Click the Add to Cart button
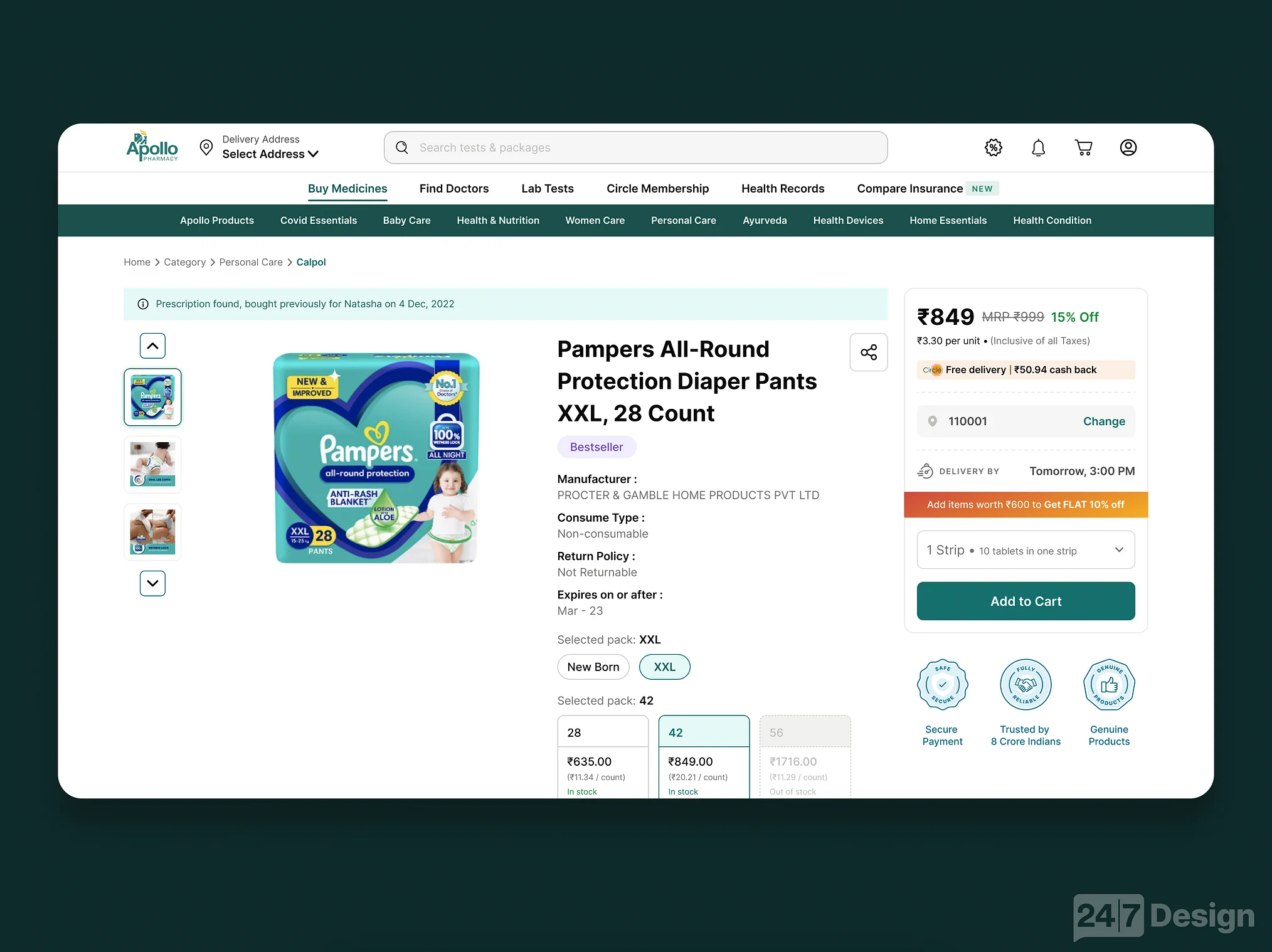This screenshot has width=1272, height=952. point(1026,601)
